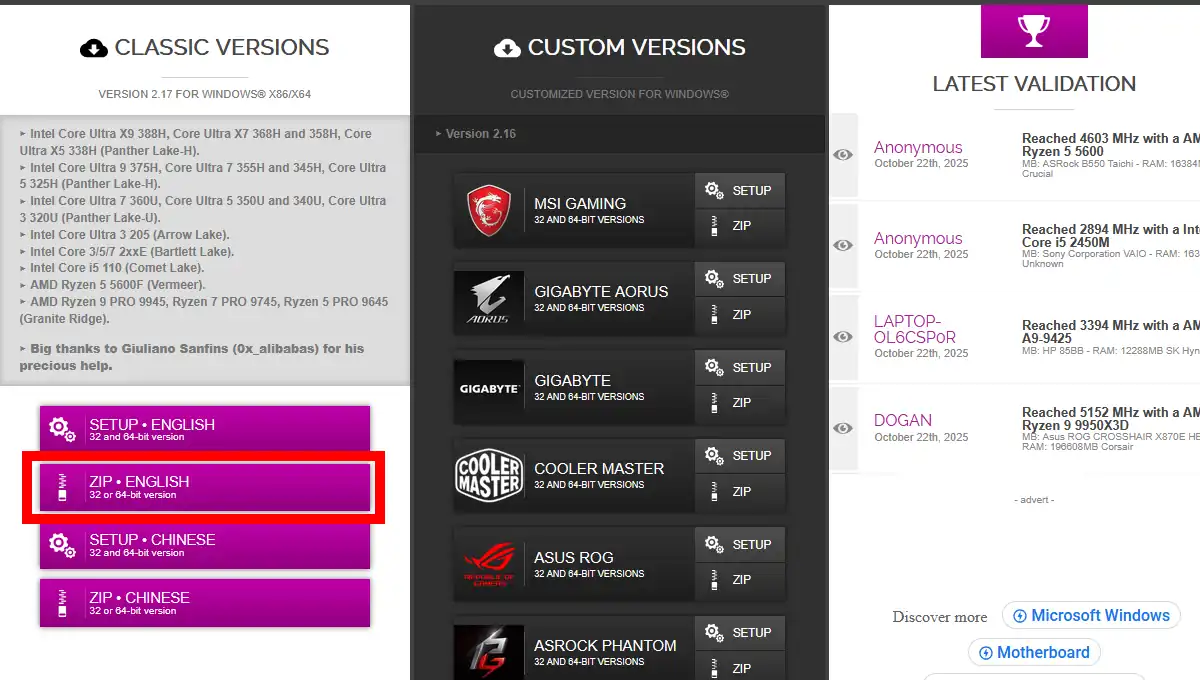The image size is (1200, 680).
Task: Click the Classic Versions cloud download icon
Action: pyautogui.click(x=94, y=48)
